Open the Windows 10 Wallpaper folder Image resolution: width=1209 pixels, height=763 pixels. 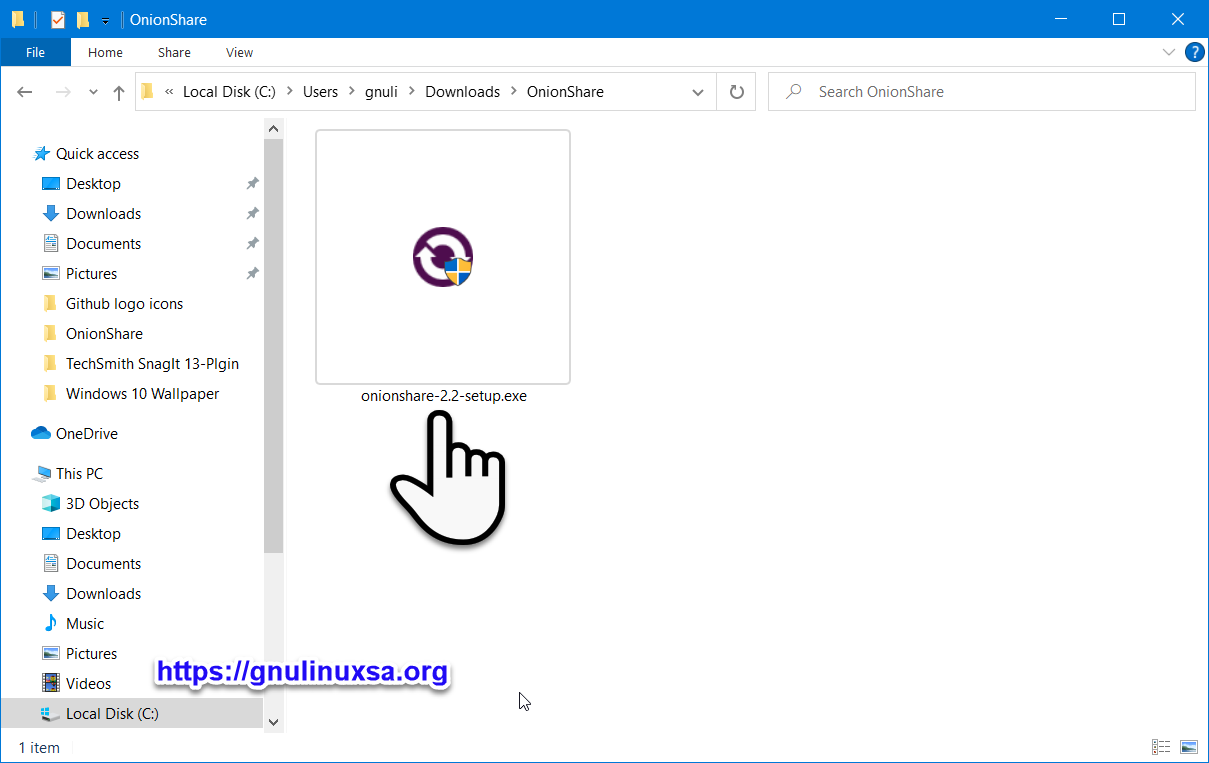coord(142,394)
